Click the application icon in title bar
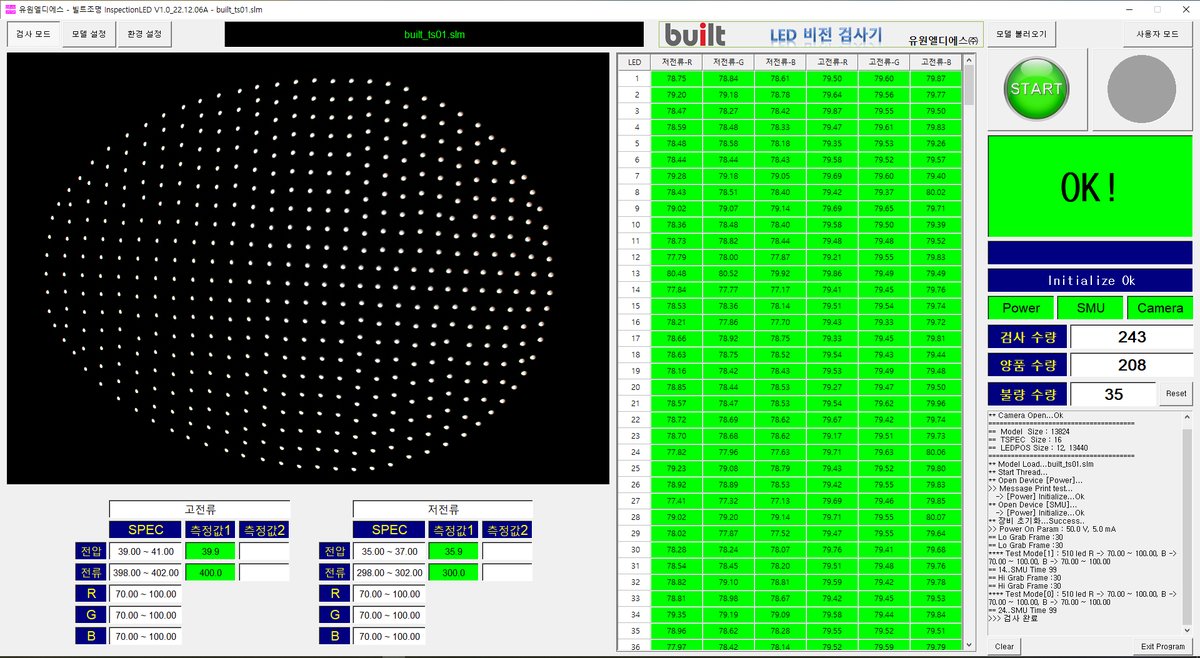This screenshot has width=1200, height=658. pos(9,8)
